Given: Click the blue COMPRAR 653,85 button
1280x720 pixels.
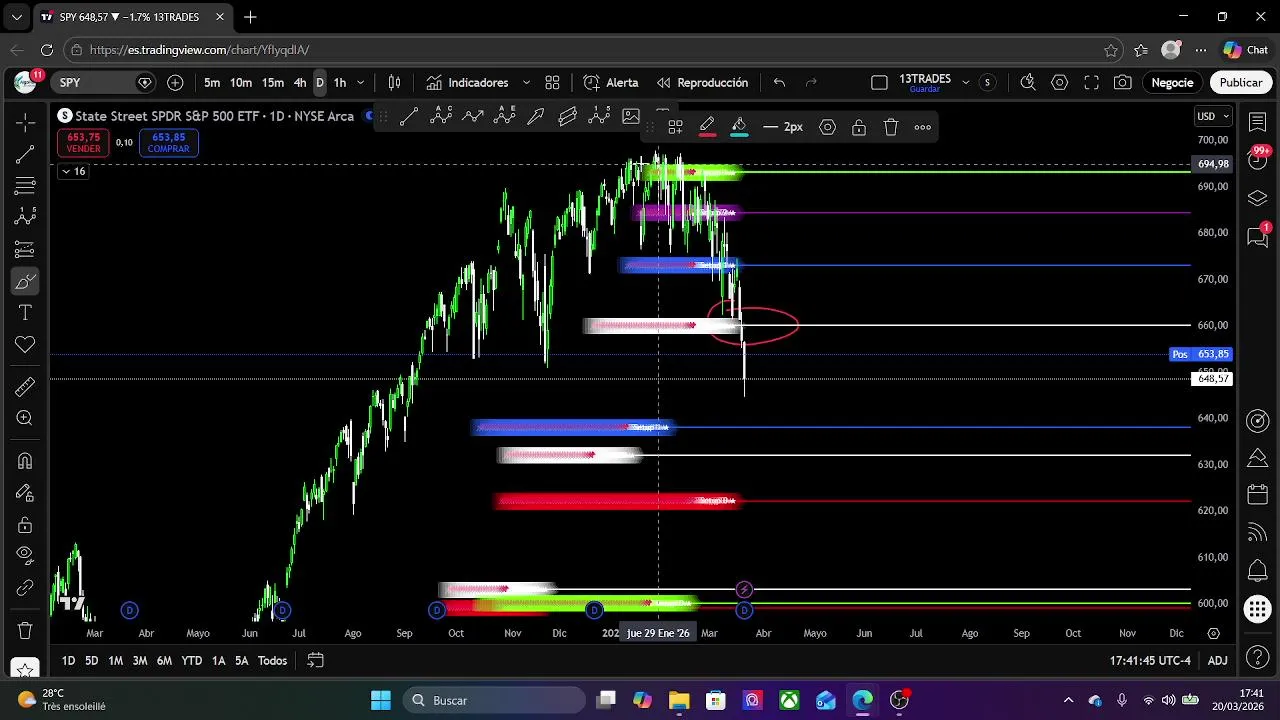Looking at the screenshot, I should (168, 143).
